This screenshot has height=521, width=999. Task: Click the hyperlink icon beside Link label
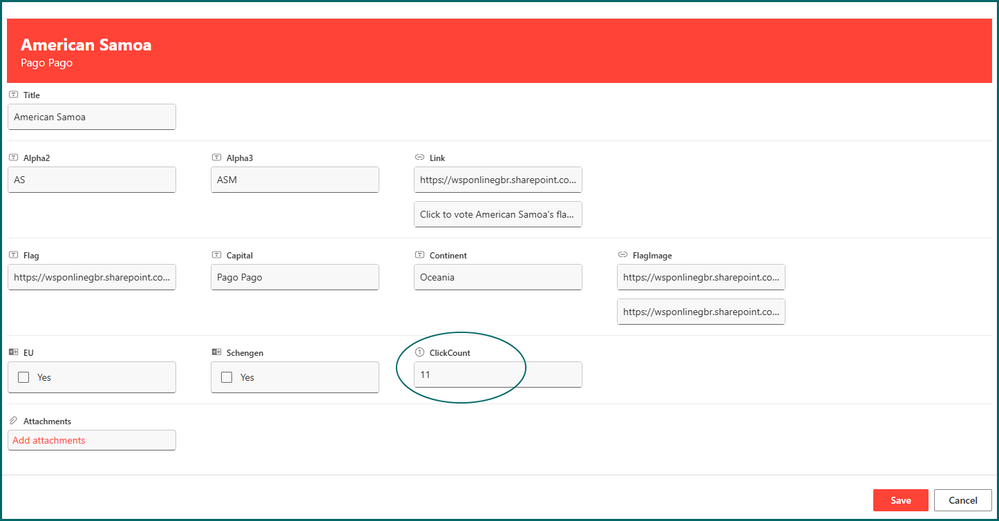click(419, 157)
